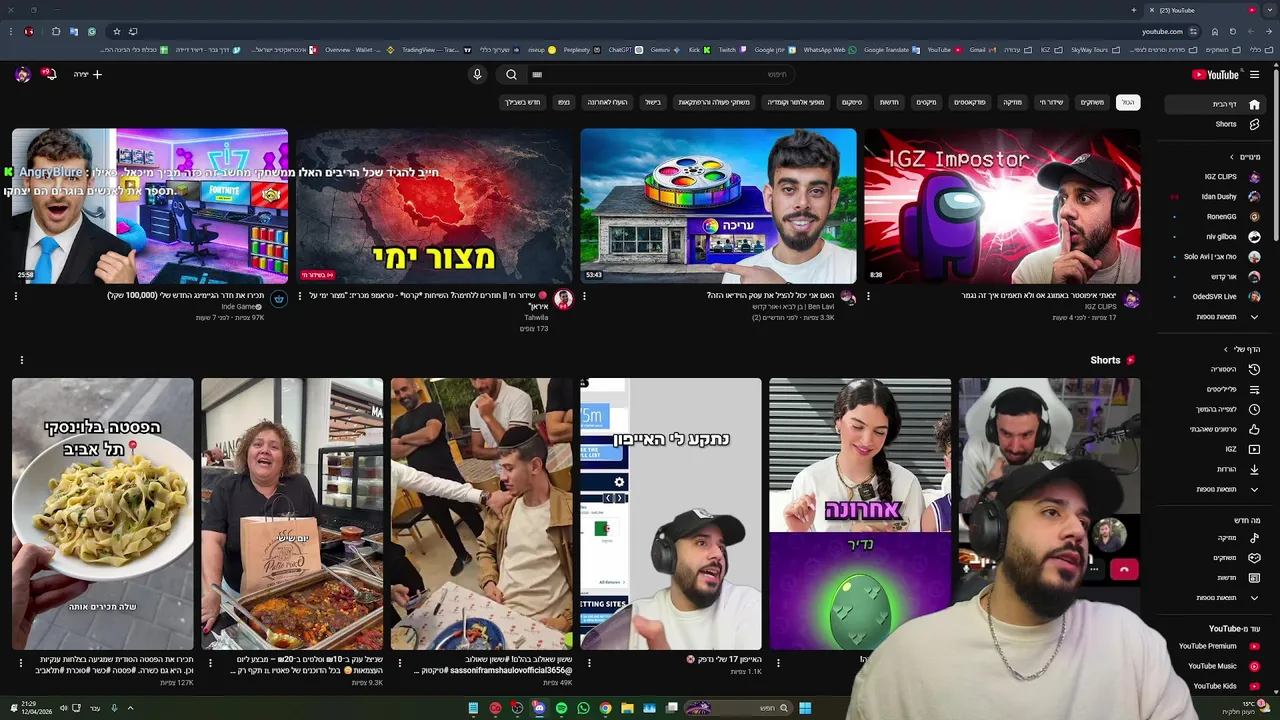Select the 'מוזיקה' filter chip
This screenshot has height=720, width=1280.
[1013, 102]
